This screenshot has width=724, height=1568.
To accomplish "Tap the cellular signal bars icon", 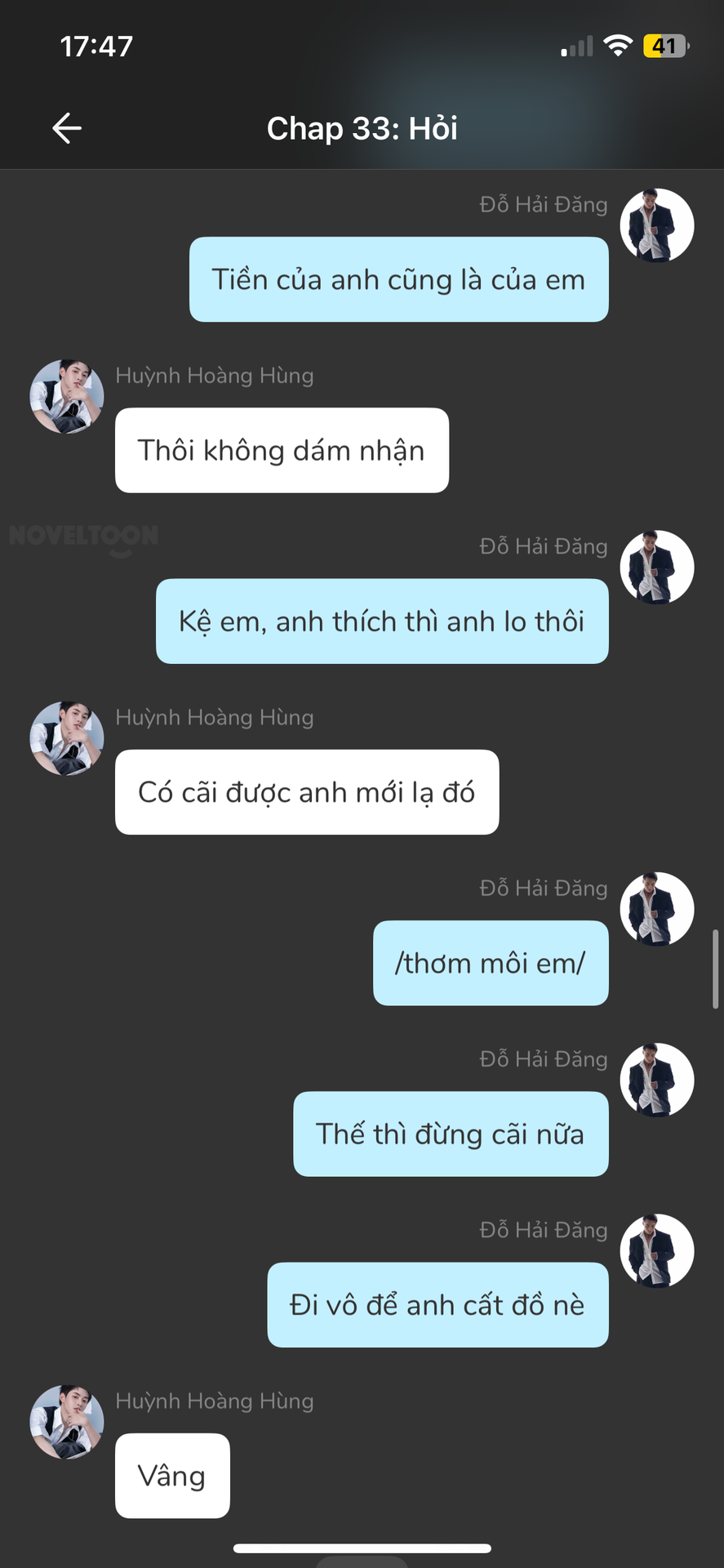I will (x=577, y=47).
